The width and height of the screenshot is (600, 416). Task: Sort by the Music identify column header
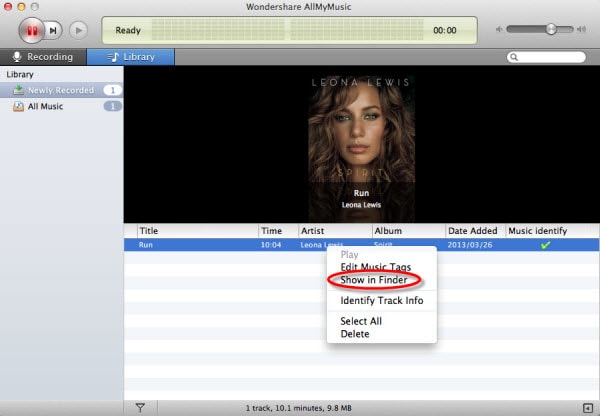[x=552, y=231]
